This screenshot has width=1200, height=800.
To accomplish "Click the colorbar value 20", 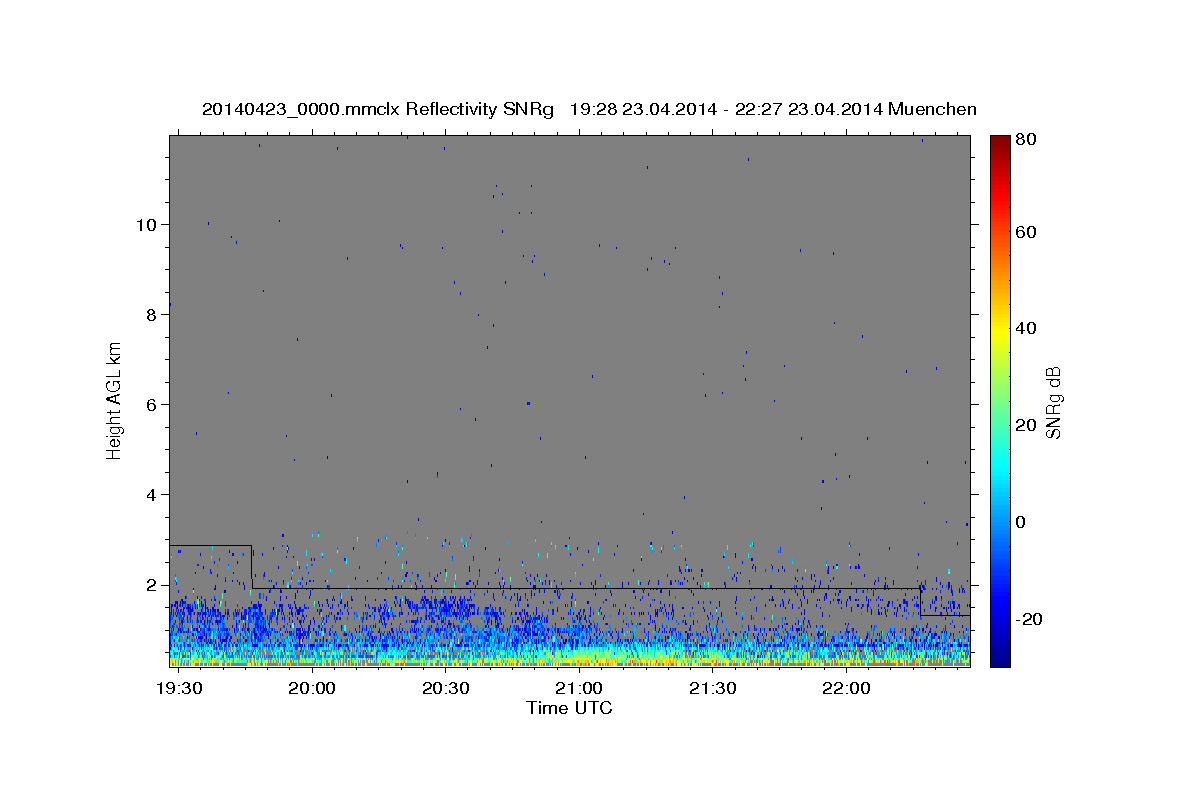I will tap(1028, 425).
